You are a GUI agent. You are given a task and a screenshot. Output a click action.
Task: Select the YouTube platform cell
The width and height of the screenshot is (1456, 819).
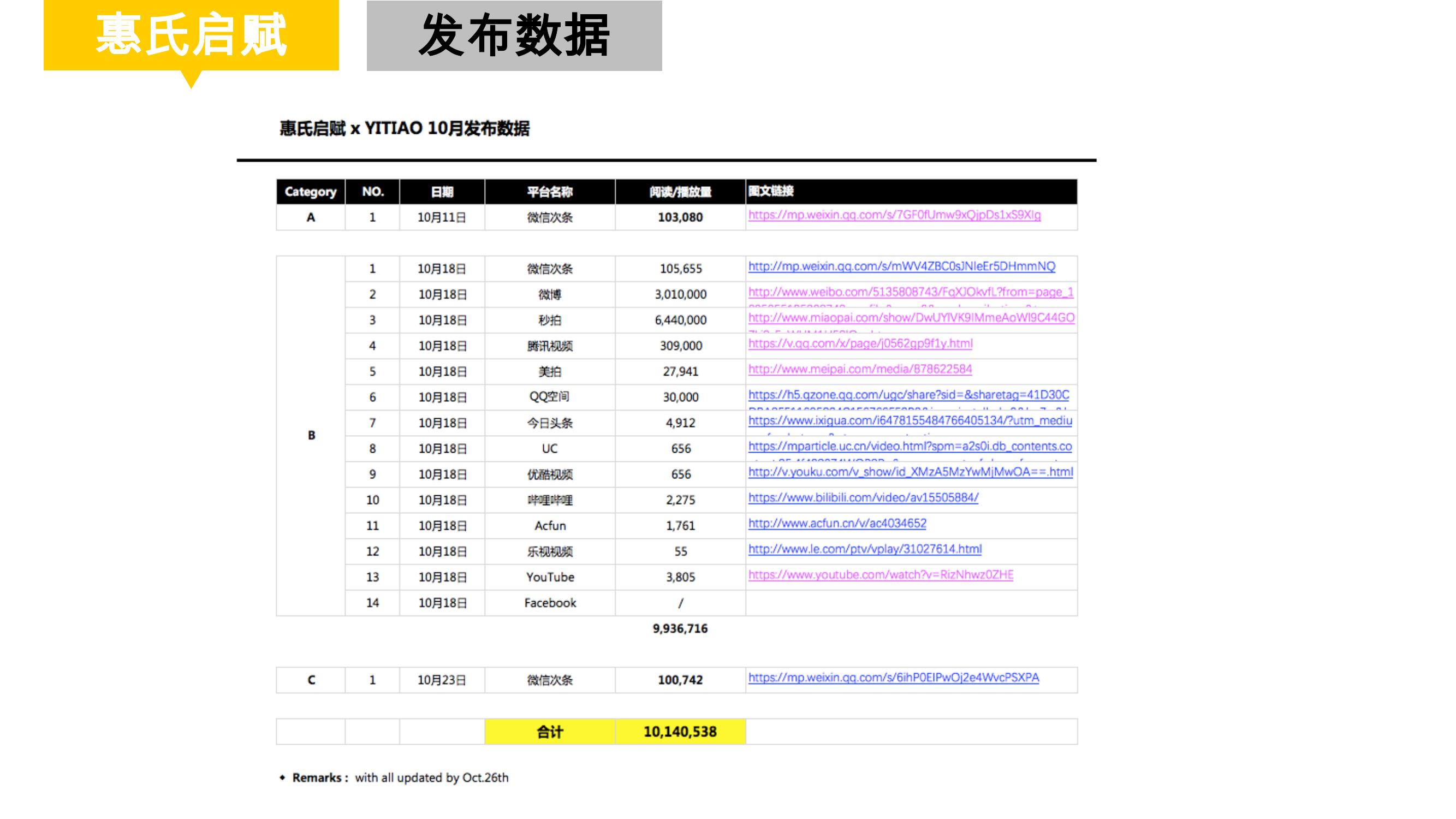(550, 577)
